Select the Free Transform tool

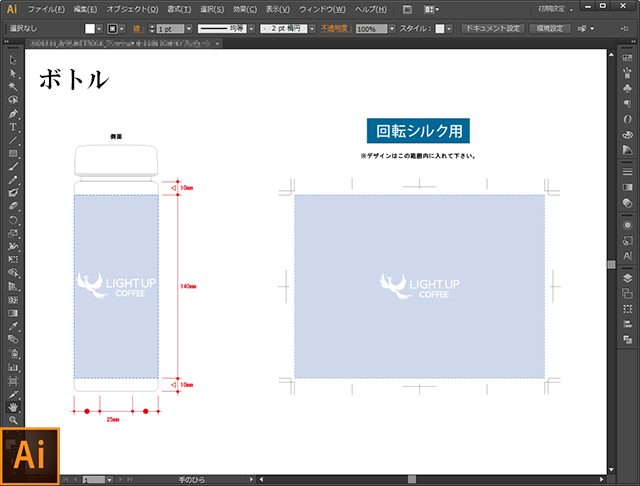click(x=13, y=260)
